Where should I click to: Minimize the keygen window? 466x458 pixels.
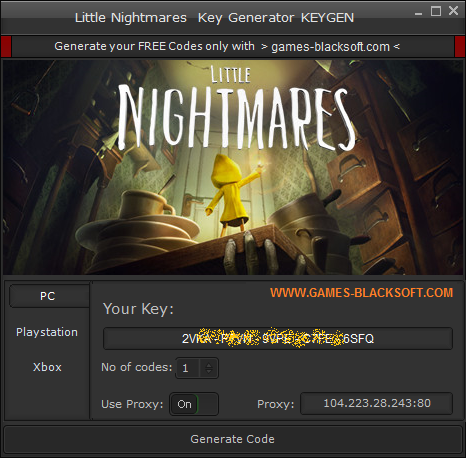(419, 13)
